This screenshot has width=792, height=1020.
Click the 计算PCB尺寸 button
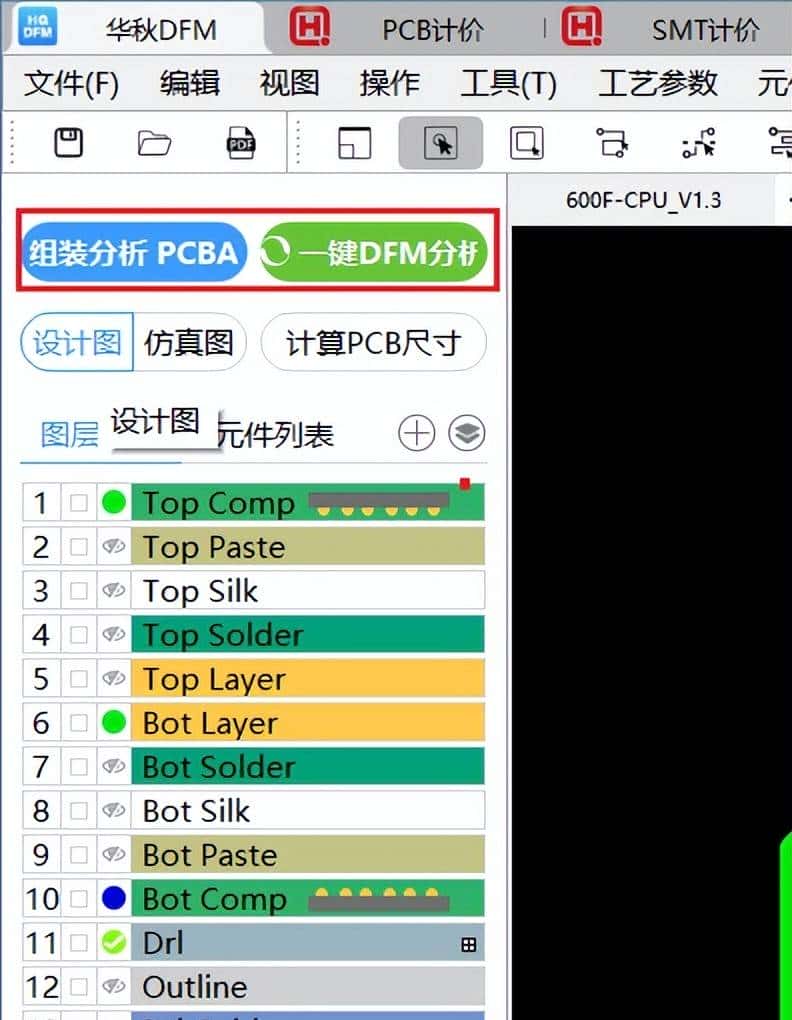click(x=373, y=342)
